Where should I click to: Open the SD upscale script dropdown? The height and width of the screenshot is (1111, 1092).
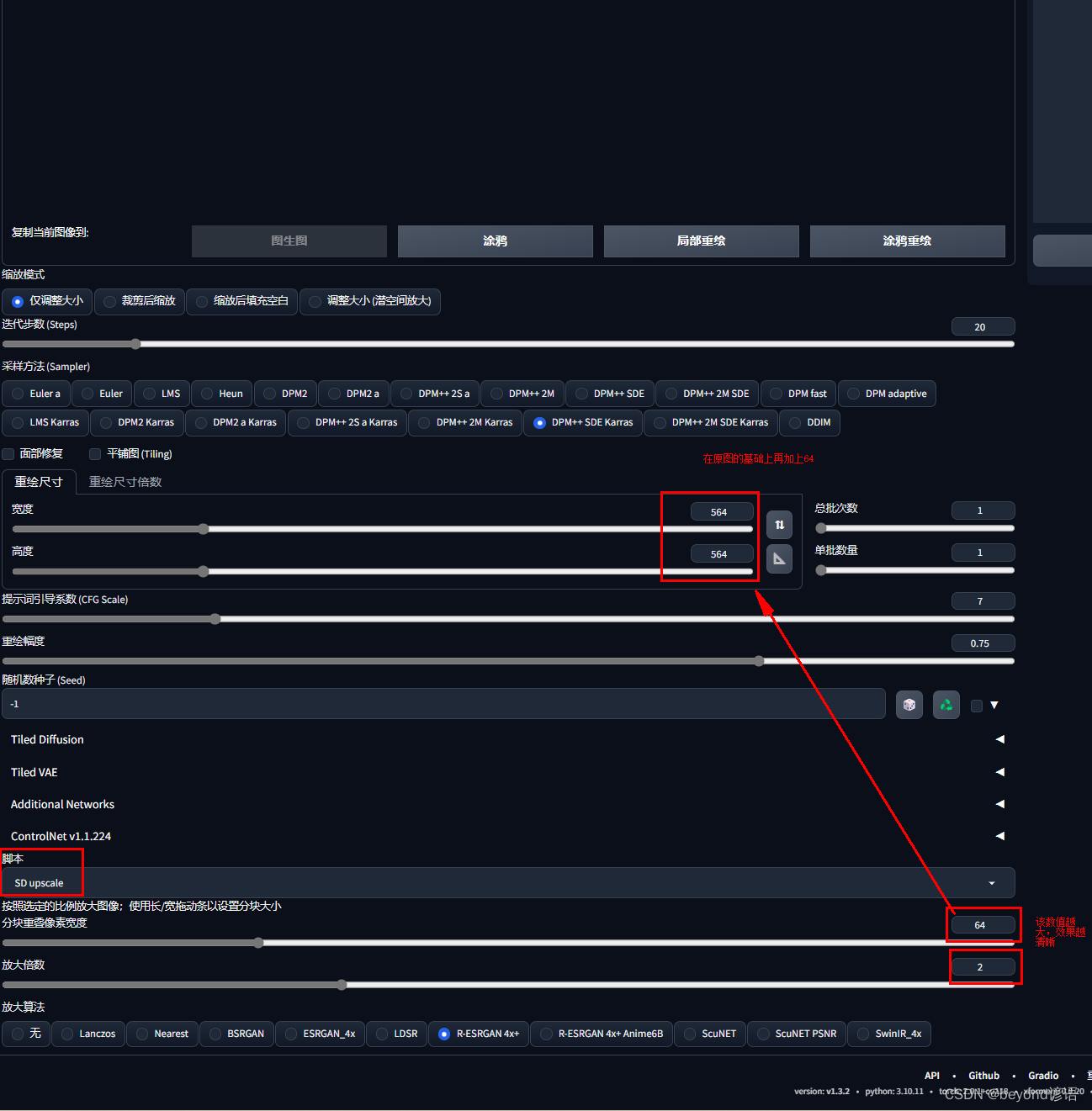click(x=508, y=883)
